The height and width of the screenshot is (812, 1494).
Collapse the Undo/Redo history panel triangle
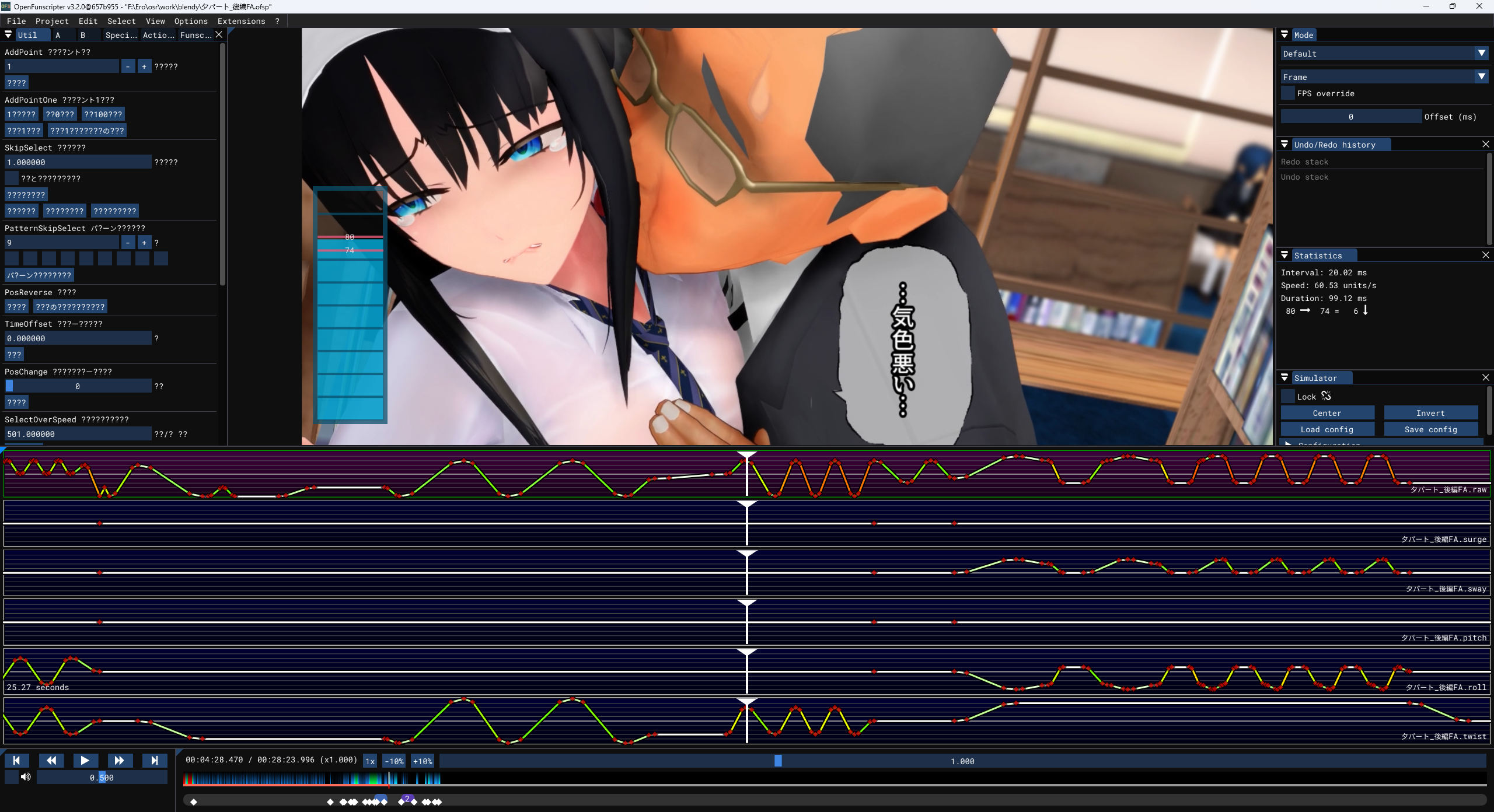coord(1284,144)
